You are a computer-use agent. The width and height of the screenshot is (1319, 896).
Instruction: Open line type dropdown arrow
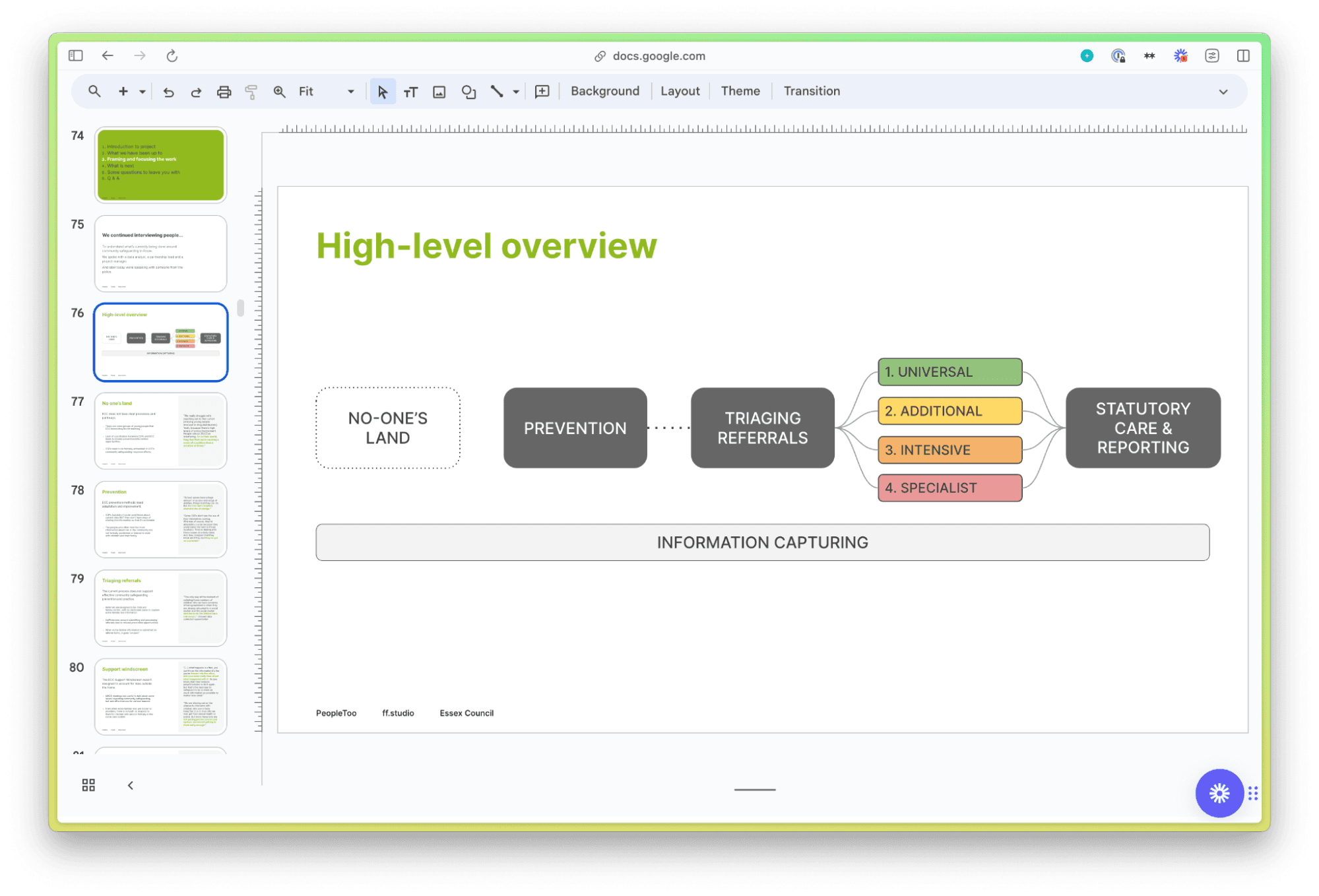pyautogui.click(x=516, y=92)
